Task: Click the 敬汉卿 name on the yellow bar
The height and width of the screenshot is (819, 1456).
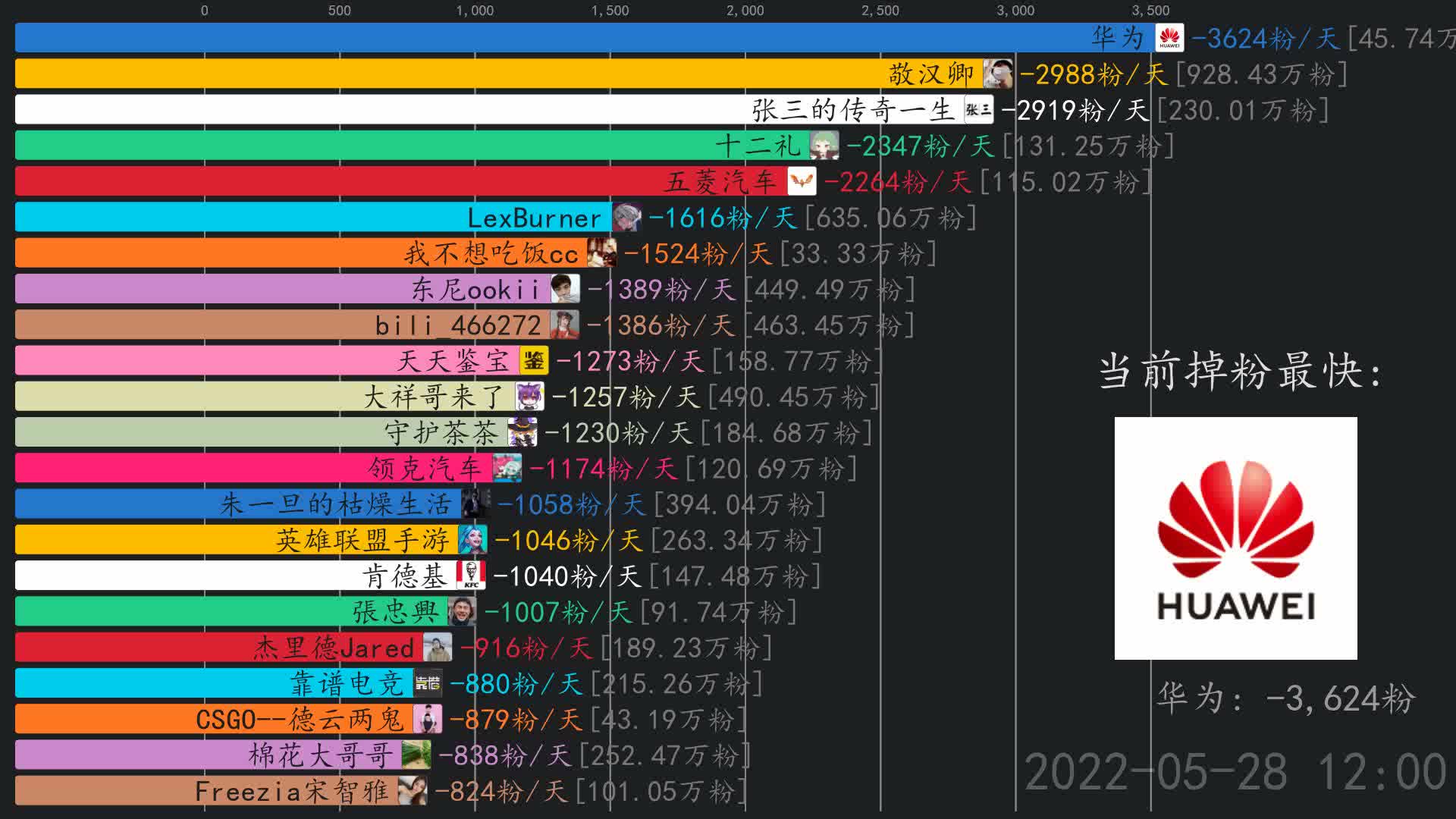Action: (x=931, y=74)
